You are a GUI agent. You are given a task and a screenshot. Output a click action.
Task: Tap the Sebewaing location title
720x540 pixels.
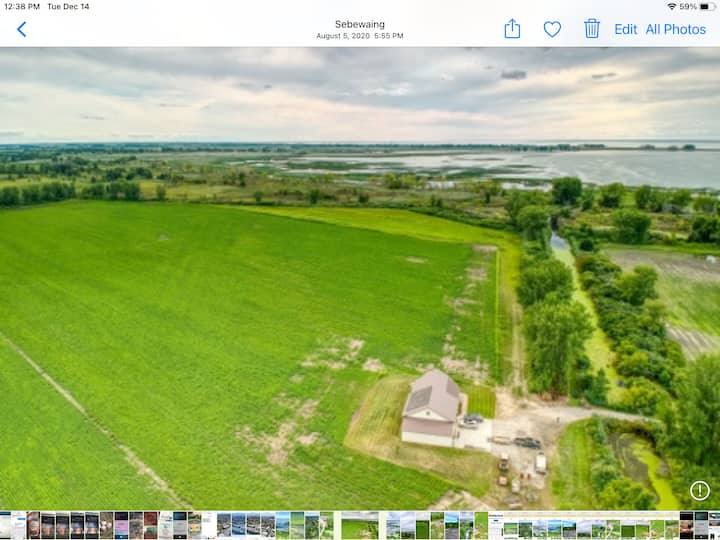point(360,24)
